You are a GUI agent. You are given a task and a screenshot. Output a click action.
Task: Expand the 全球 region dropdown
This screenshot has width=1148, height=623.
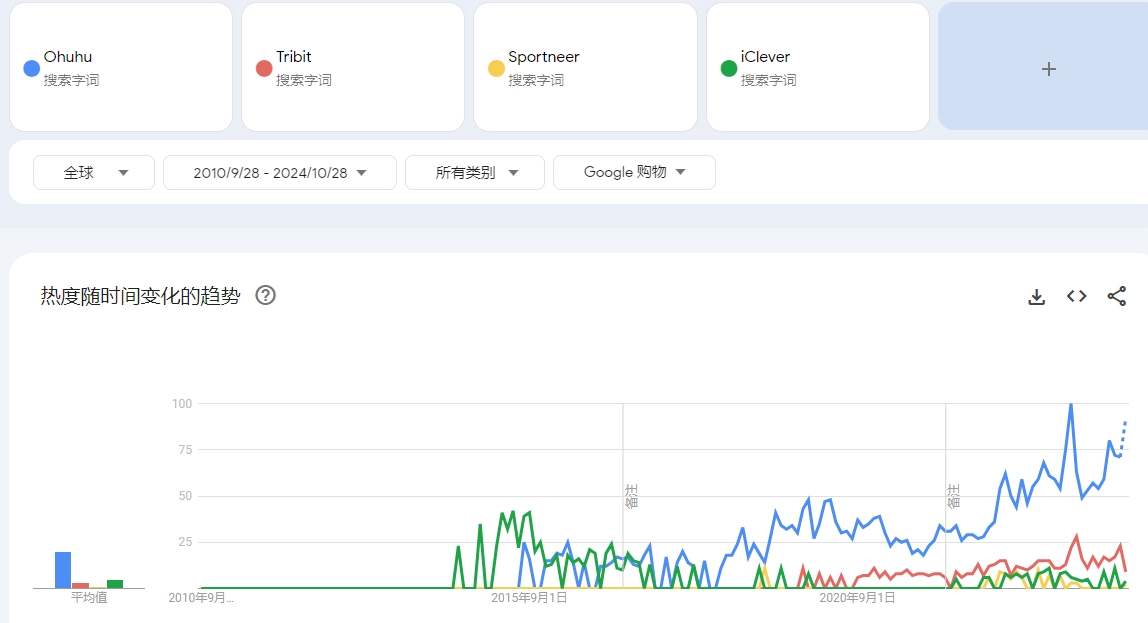[x=94, y=173]
